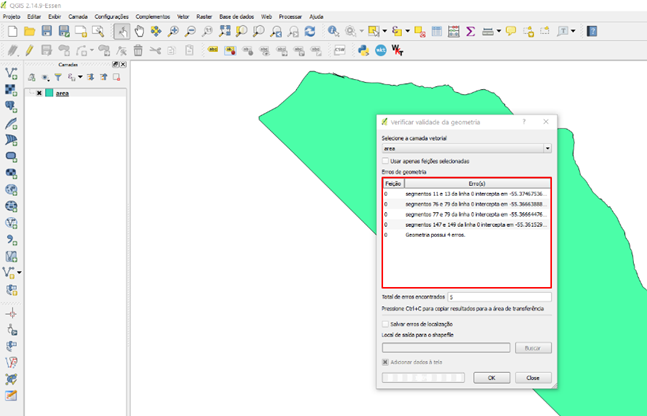Image resolution: width=647 pixels, height=416 pixels.
Task: Click the shapefile output path field
Action: 446,348
